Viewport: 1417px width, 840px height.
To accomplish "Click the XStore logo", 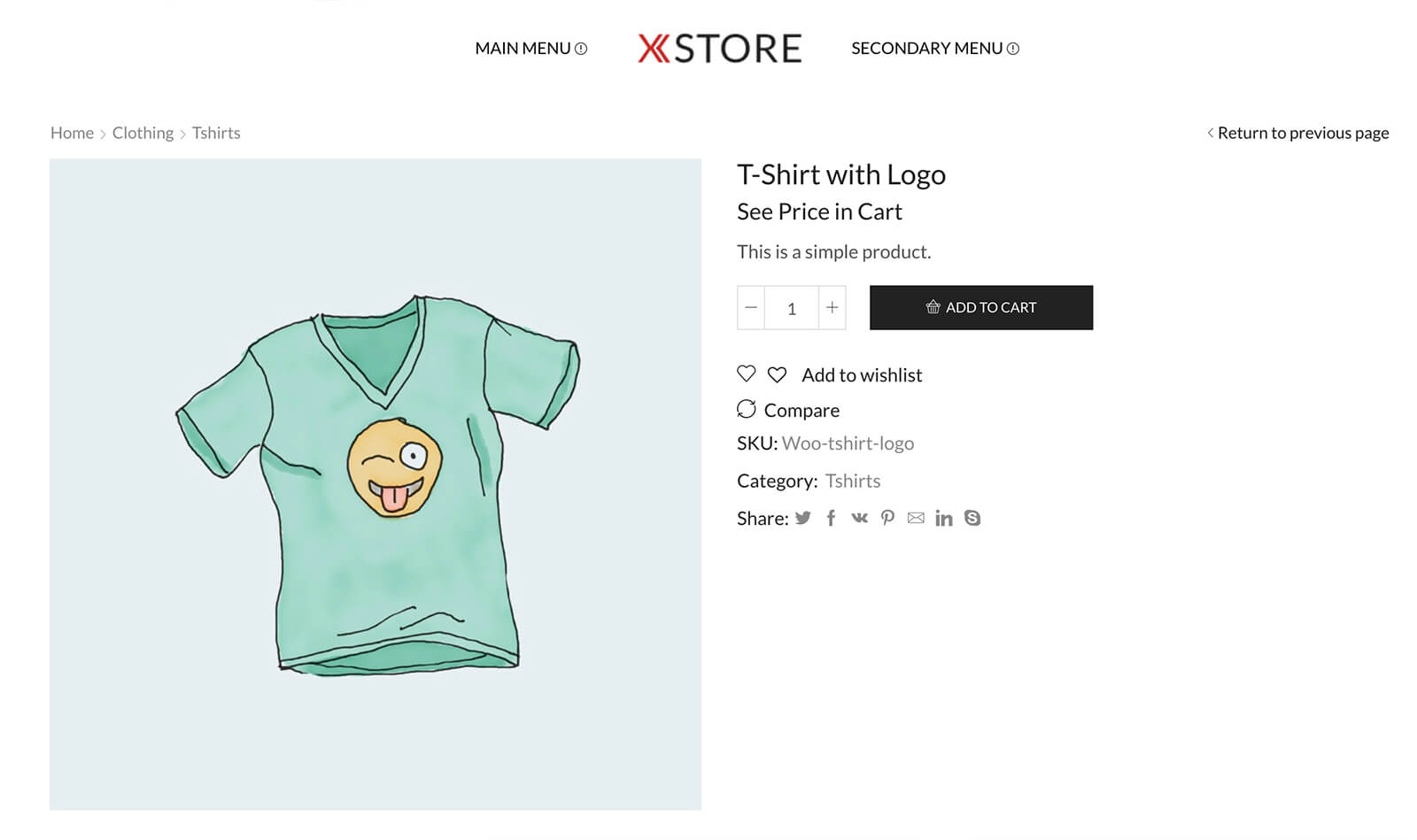I will point(719,49).
